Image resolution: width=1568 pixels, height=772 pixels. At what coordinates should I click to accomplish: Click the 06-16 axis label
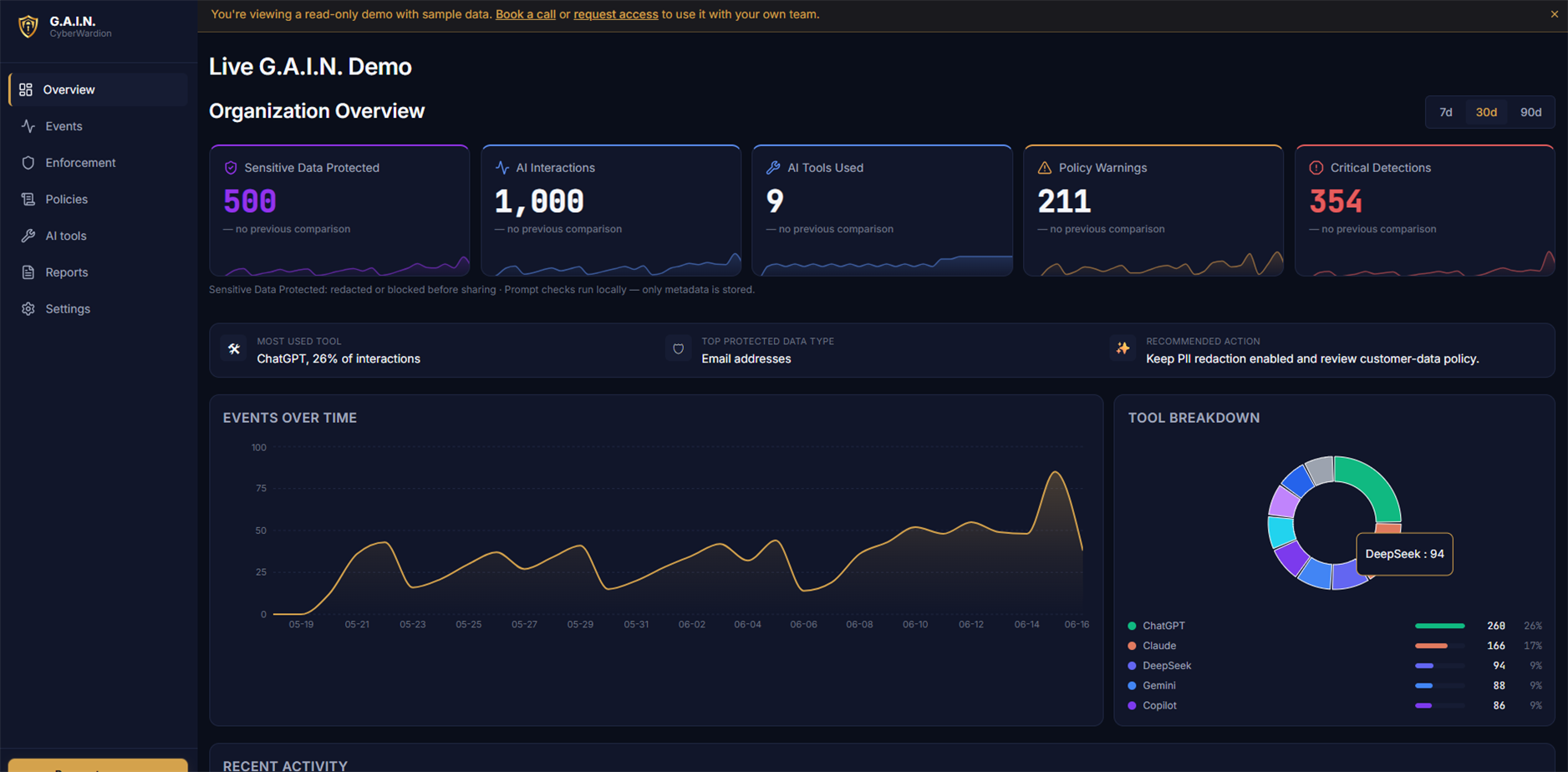click(1077, 625)
